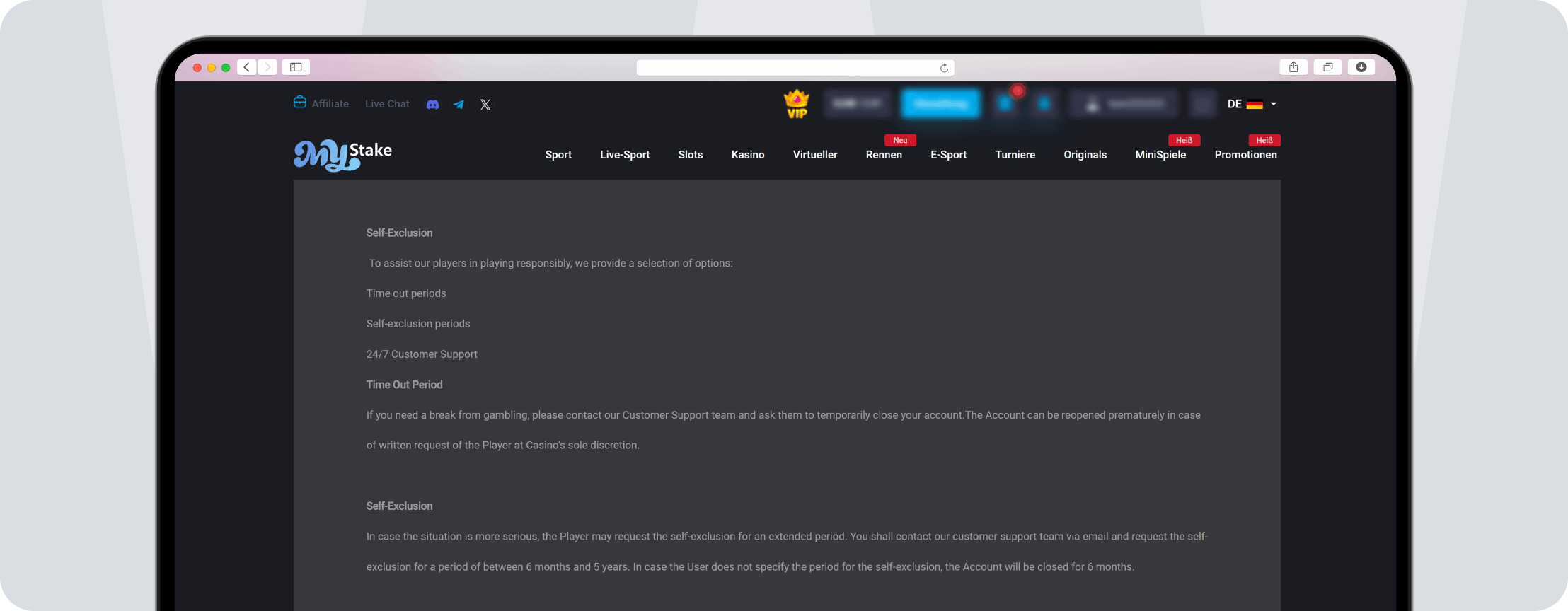
Task: Open the VIP crown icon
Action: click(797, 104)
